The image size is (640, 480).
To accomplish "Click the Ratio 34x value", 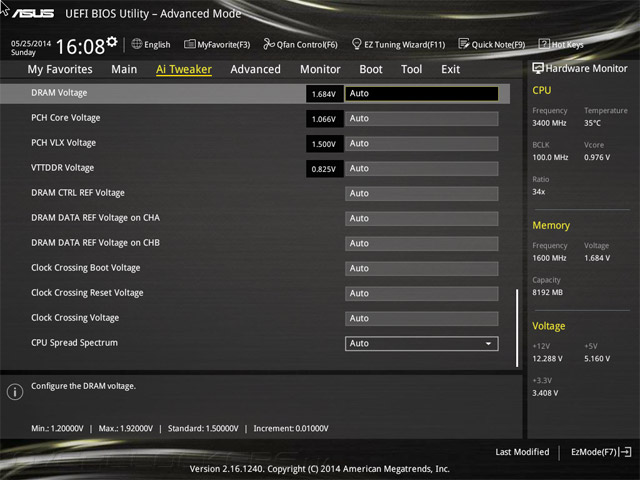I will click(538, 191).
